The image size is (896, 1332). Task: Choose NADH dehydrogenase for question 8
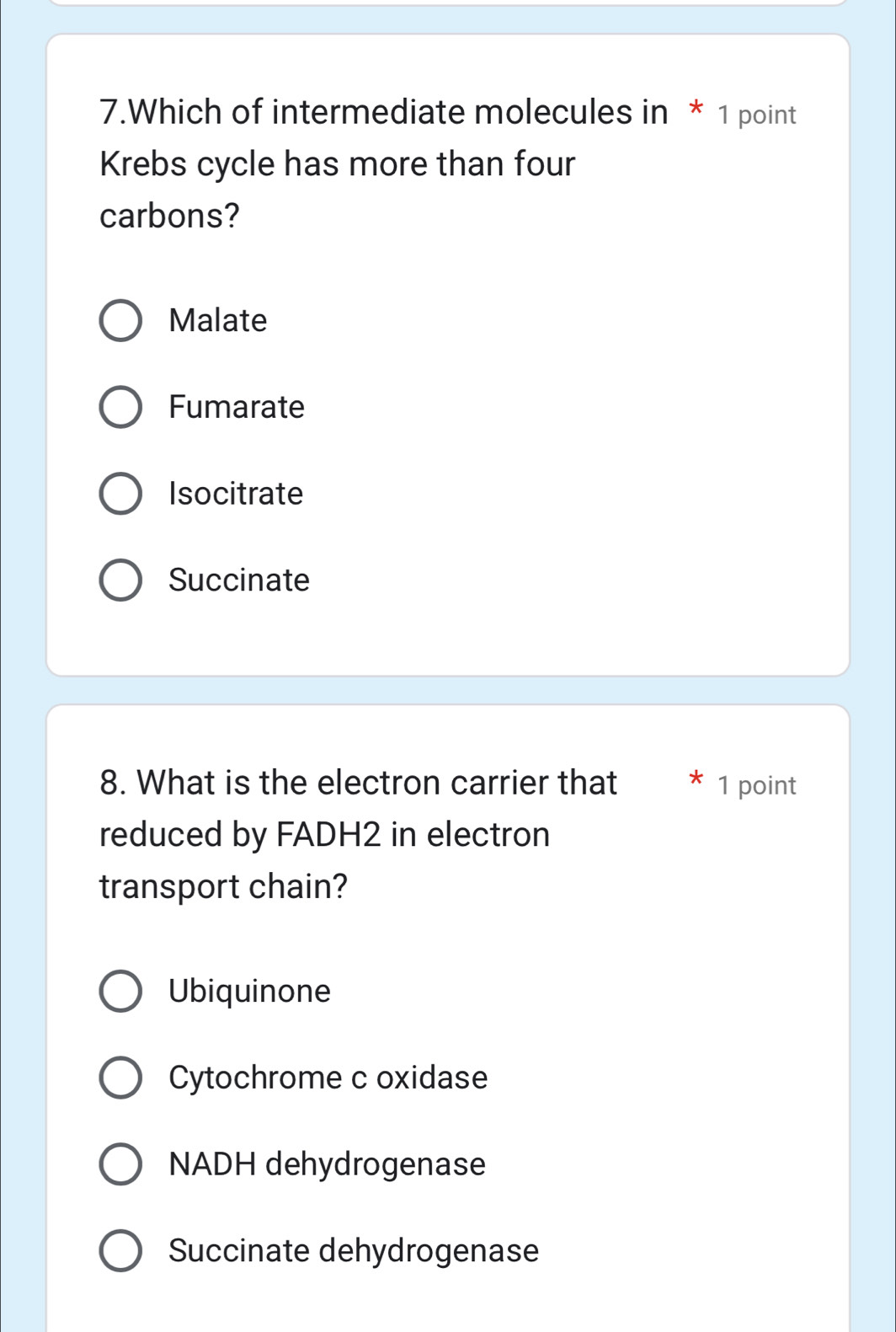pos(121,1165)
